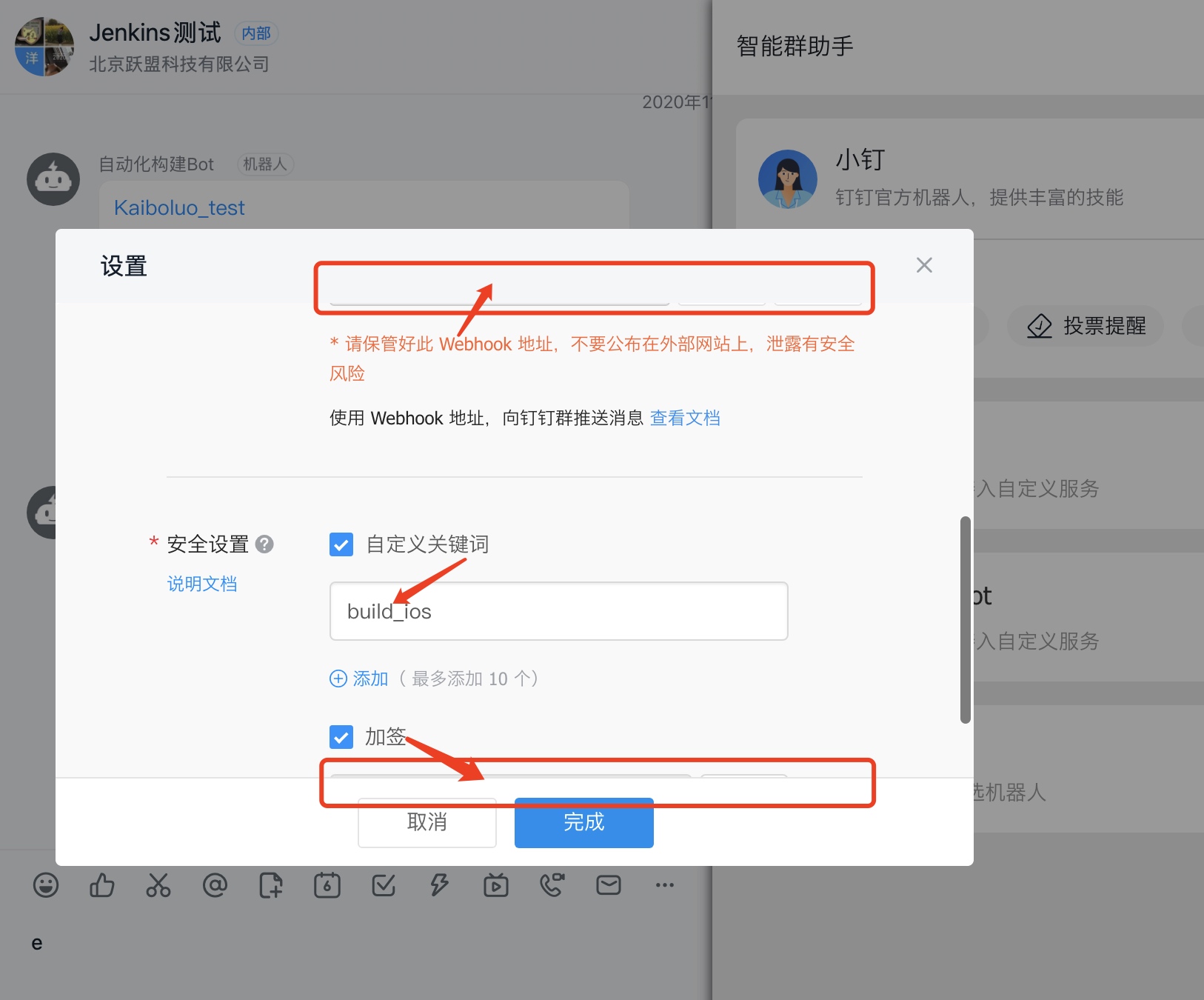Expand more tools with ellipsis icon
Screen dimensions: 1204x1000
[665, 885]
